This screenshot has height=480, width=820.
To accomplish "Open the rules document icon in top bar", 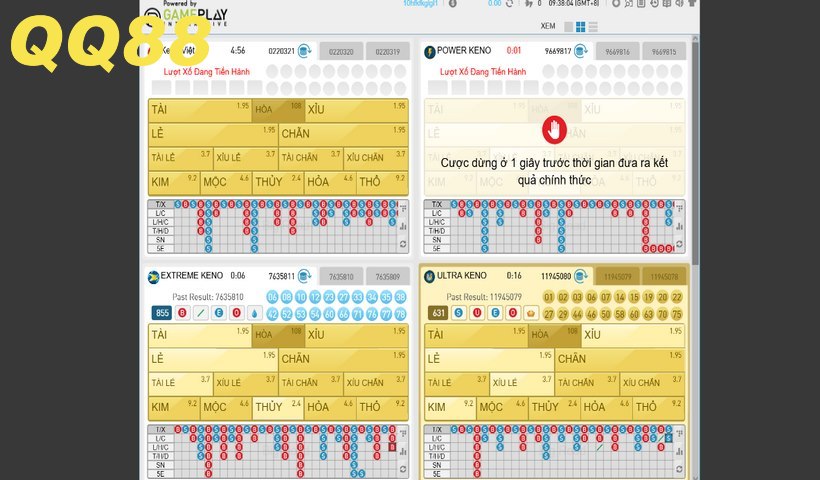I will pos(641,3).
